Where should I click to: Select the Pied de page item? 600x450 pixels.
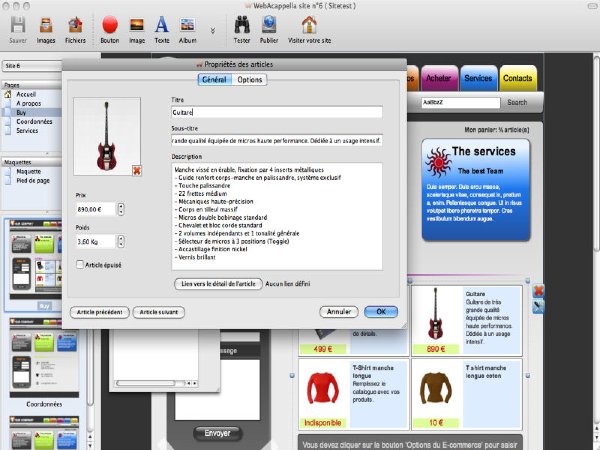point(33,181)
